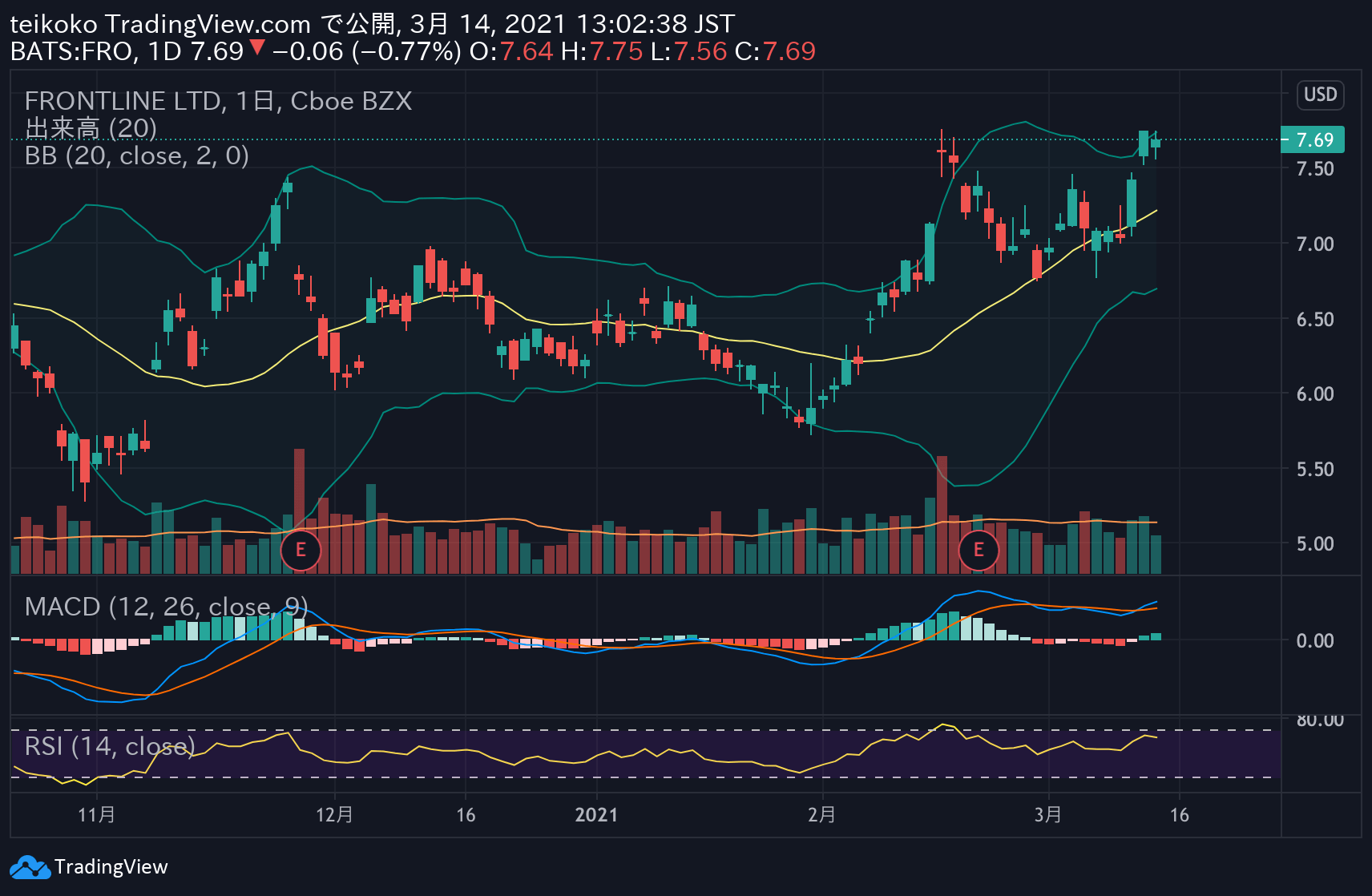Click the 6.50 price axis label
The image size is (1372, 896).
point(1315,320)
